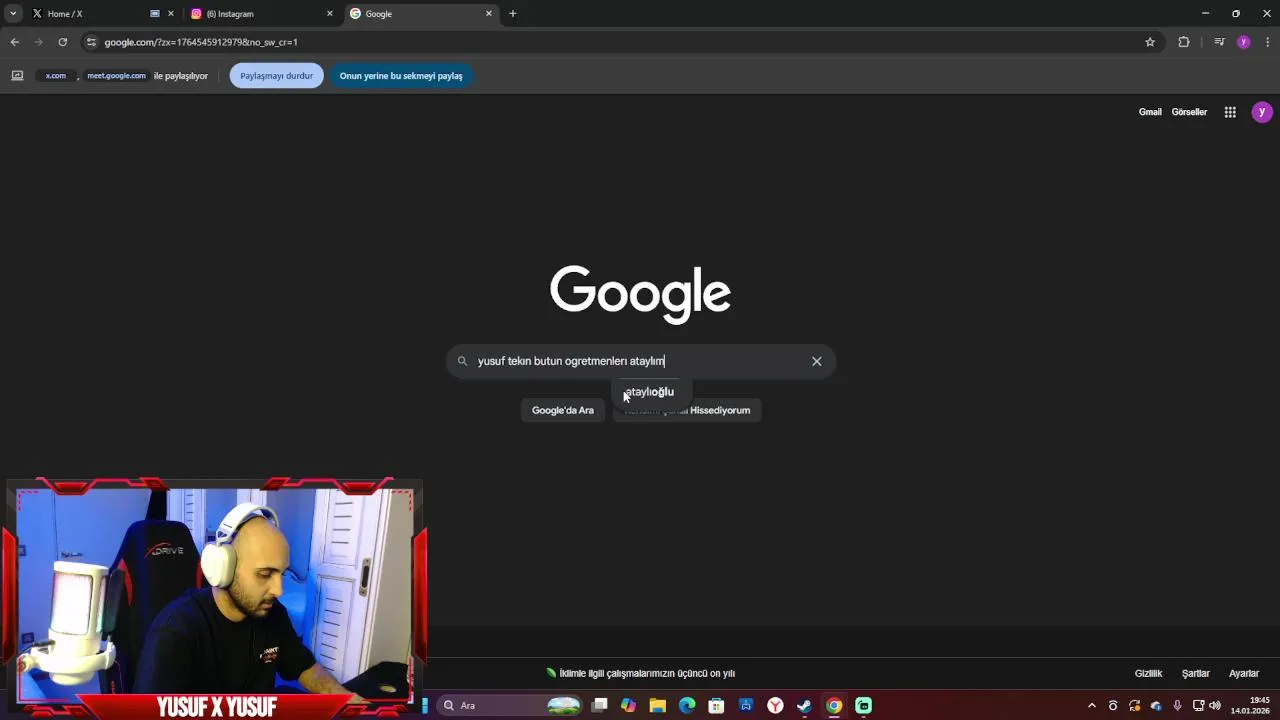Click the meet.google.com sharing chip

click(116, 76)
